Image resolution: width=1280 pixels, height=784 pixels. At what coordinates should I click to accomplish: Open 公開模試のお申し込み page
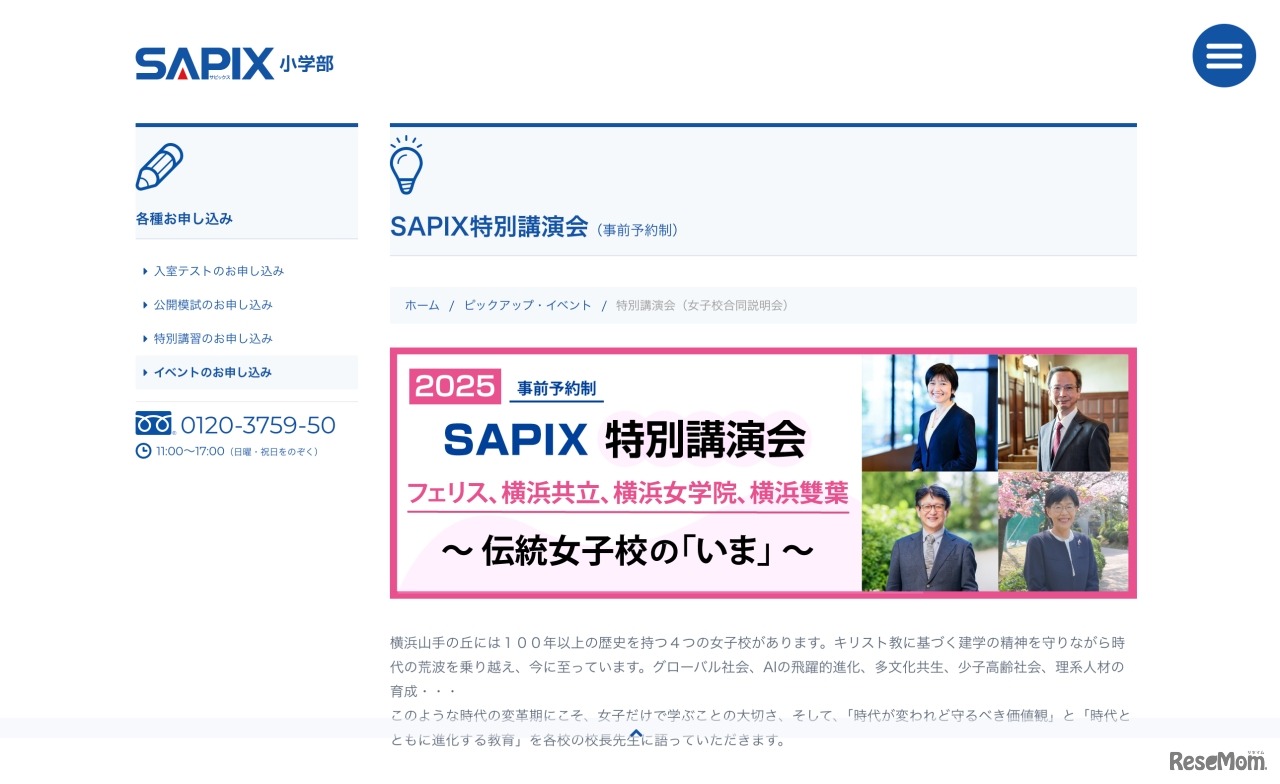coord(211,304)
